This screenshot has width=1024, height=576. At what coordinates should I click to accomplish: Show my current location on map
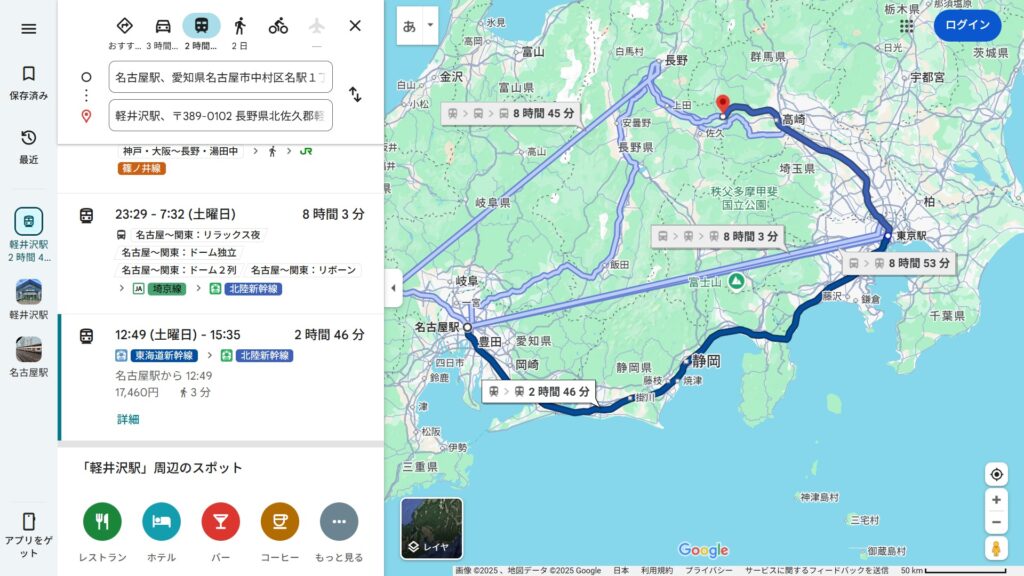(996, 474)
